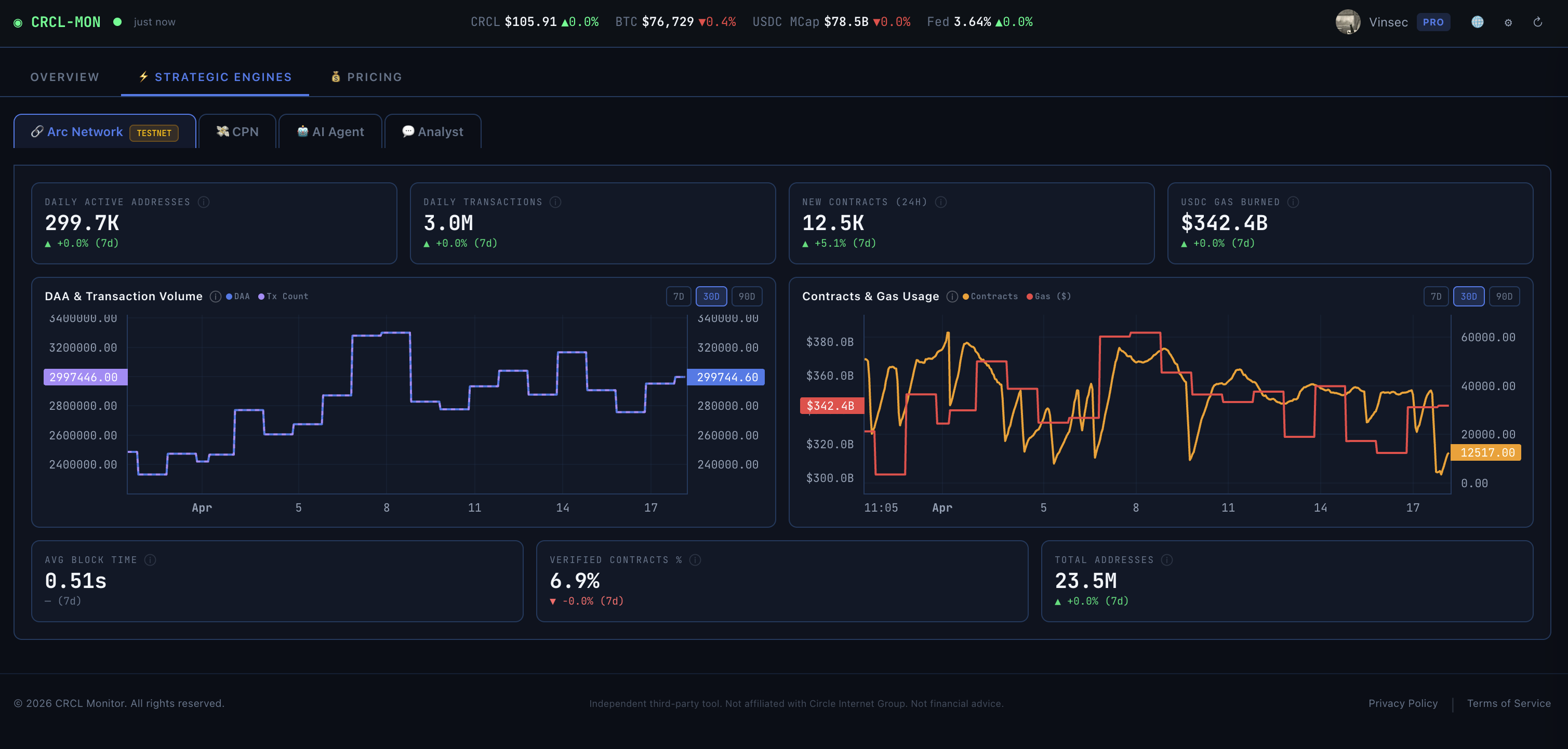This screenshot has width=1568, height=749.
Task: Toggle DAA series in chart legend
Action: (x=238, y=296)
